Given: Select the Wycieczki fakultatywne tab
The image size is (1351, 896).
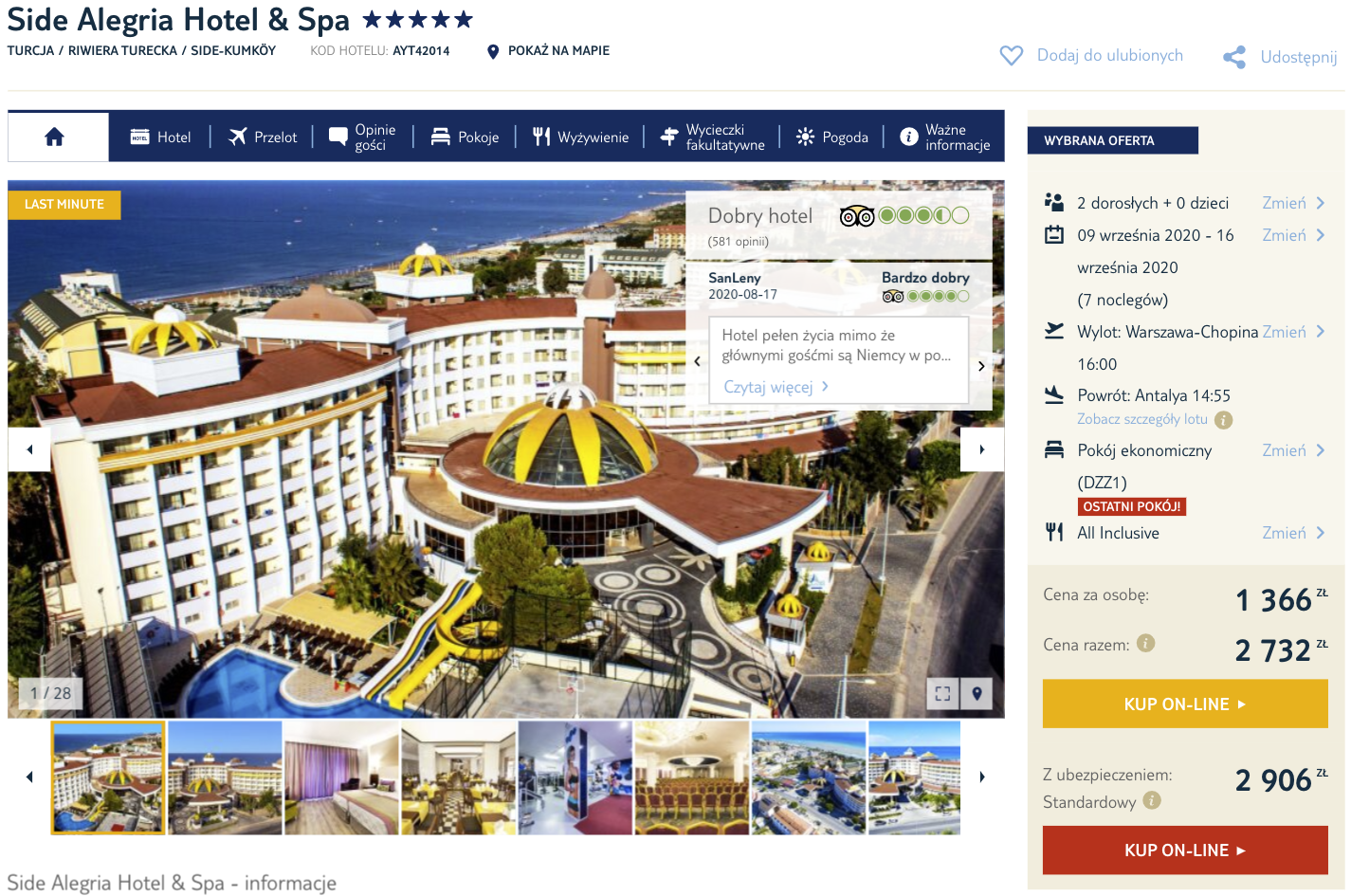Looking at the screenshot, I should coord(712,137).
